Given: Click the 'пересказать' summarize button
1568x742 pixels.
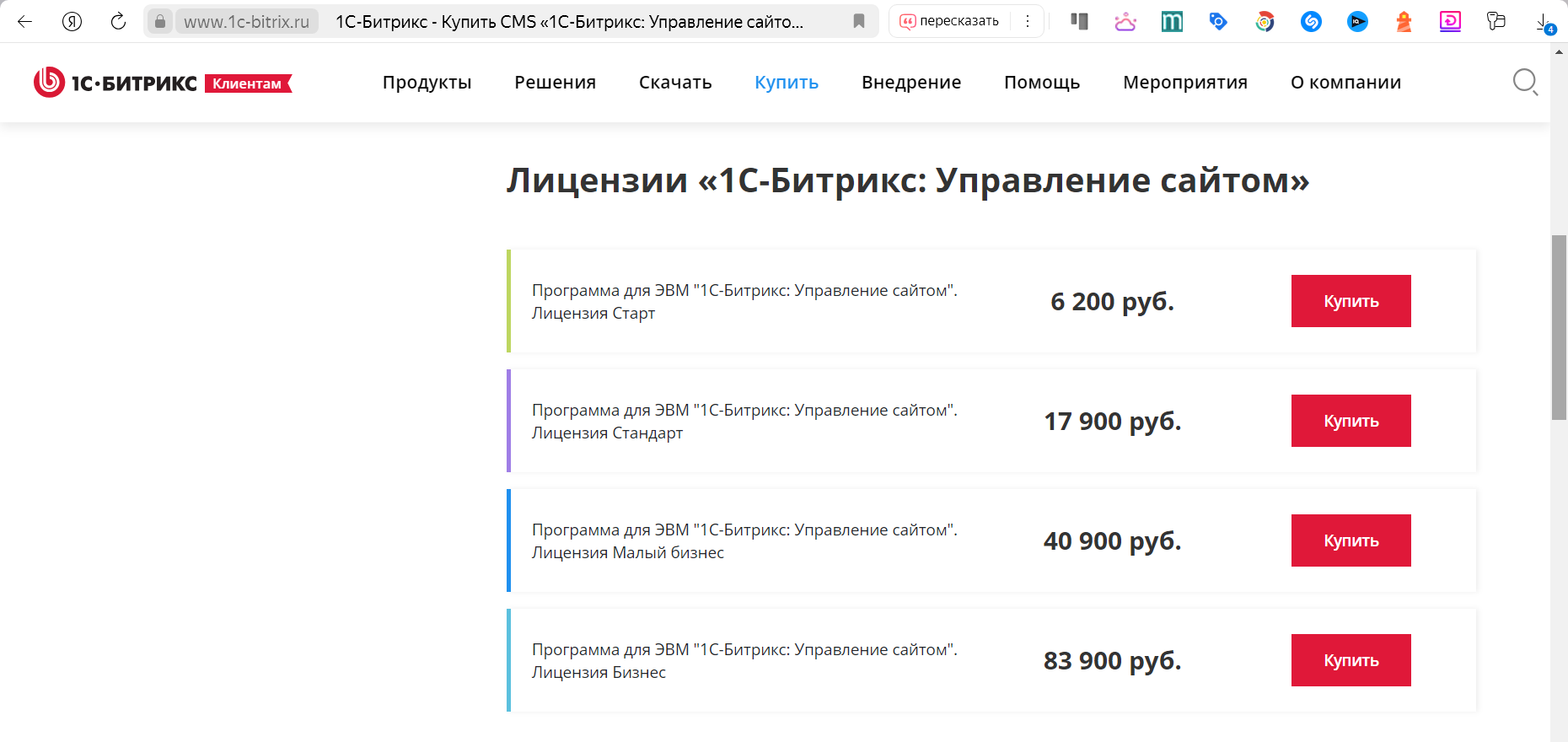Looking at the screenshot, I should tap(950, 21).
